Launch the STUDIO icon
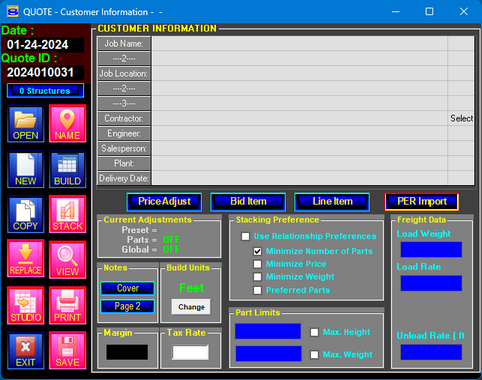Viewport: 482px width, 380px height. 26,305
